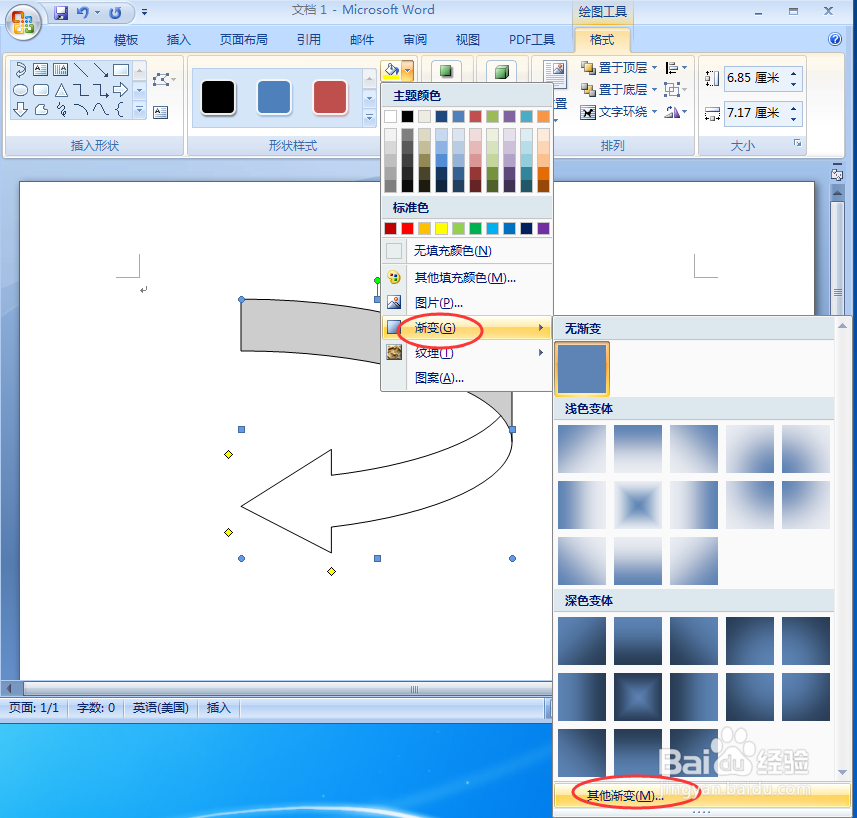Select the vertical text box shape
The width and height of the screenshot is (857, 818).
pyautogui.click(x=61, y=69)
